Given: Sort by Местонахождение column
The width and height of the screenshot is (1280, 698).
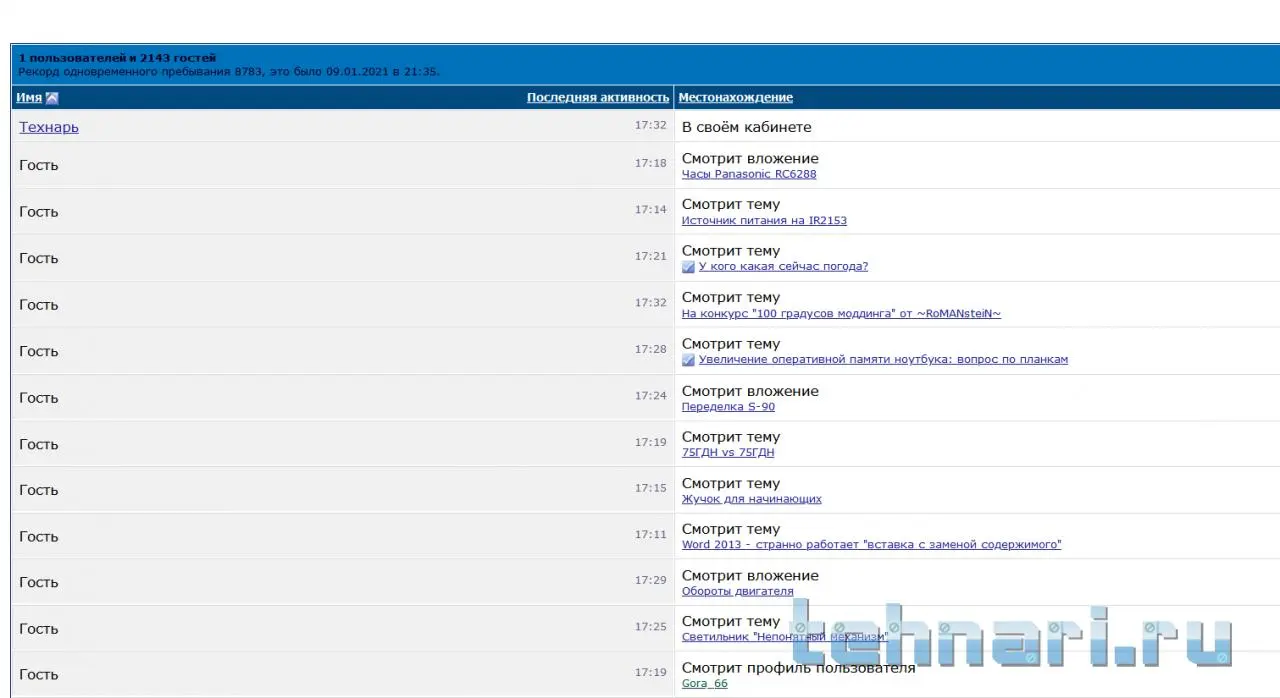Looking at the screenshot, I should (735, 98).
